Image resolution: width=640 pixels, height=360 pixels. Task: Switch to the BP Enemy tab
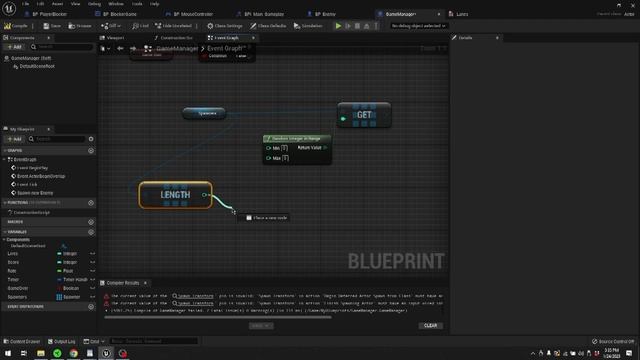coord(325,14)
